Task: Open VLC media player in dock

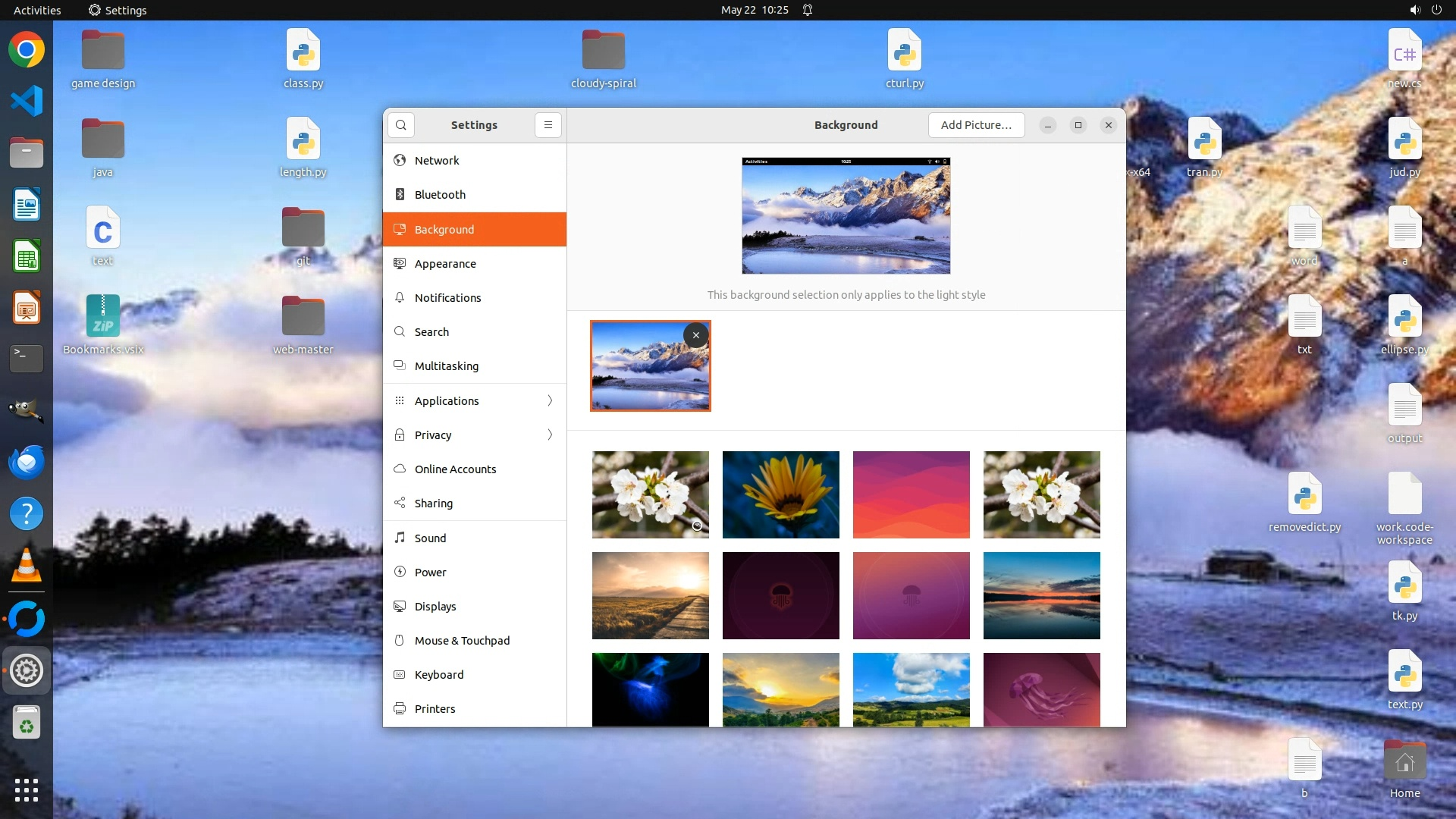Action: coord(27,566)
